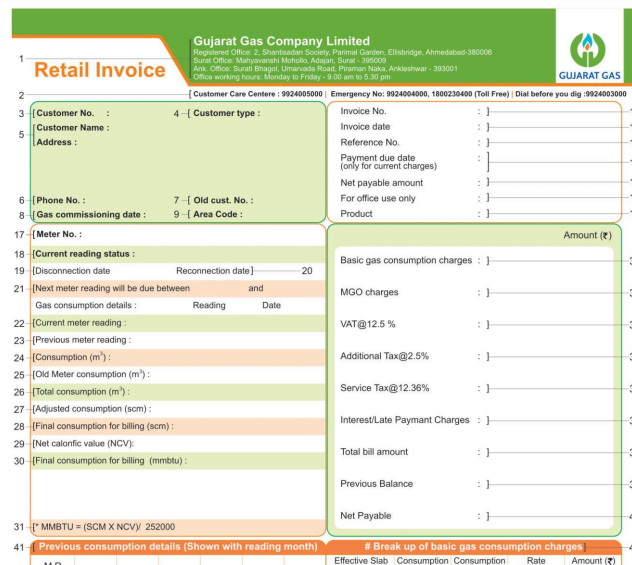
Task: Click 'Gas consumption details :' label
Action: click(86, 305)
